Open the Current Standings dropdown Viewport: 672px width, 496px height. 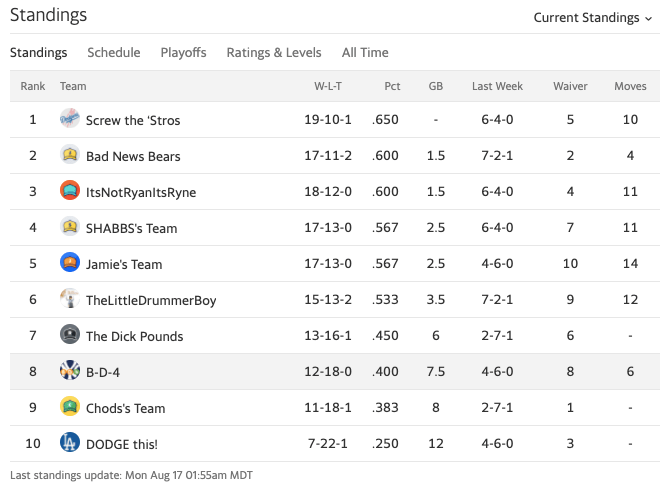(593, 17)
